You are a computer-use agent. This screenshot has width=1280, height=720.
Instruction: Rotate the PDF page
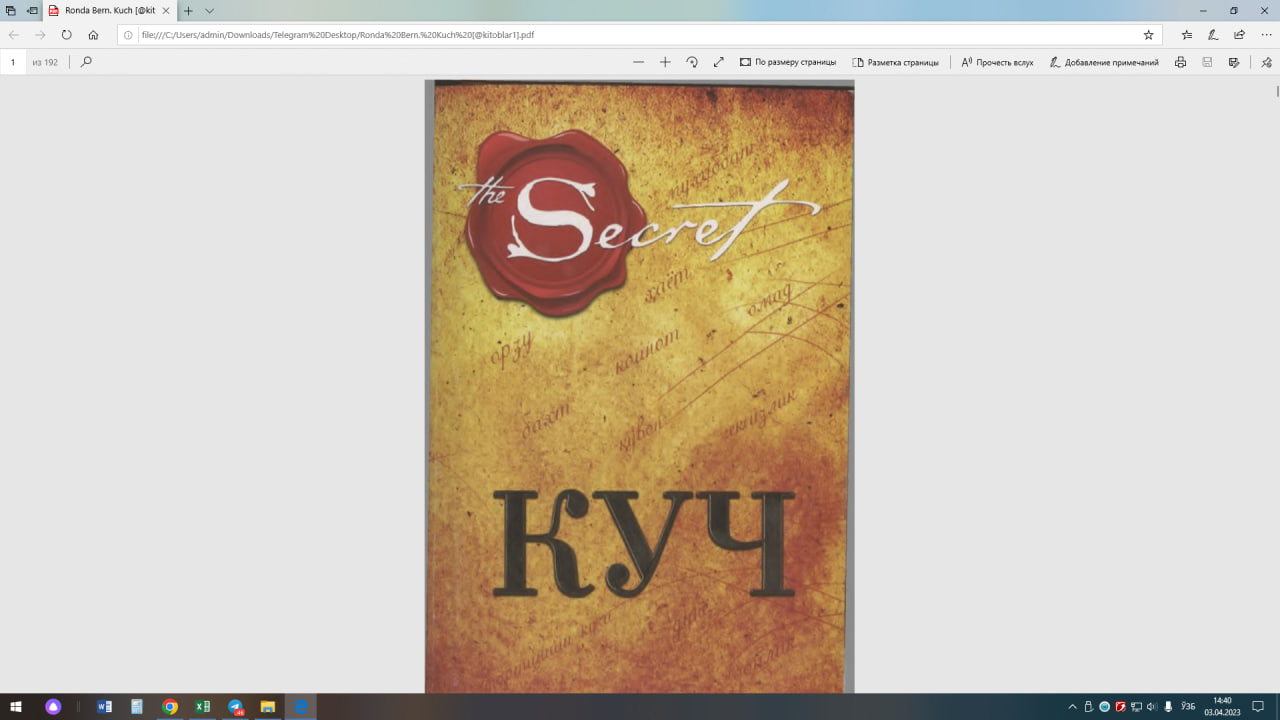point(692,62)
